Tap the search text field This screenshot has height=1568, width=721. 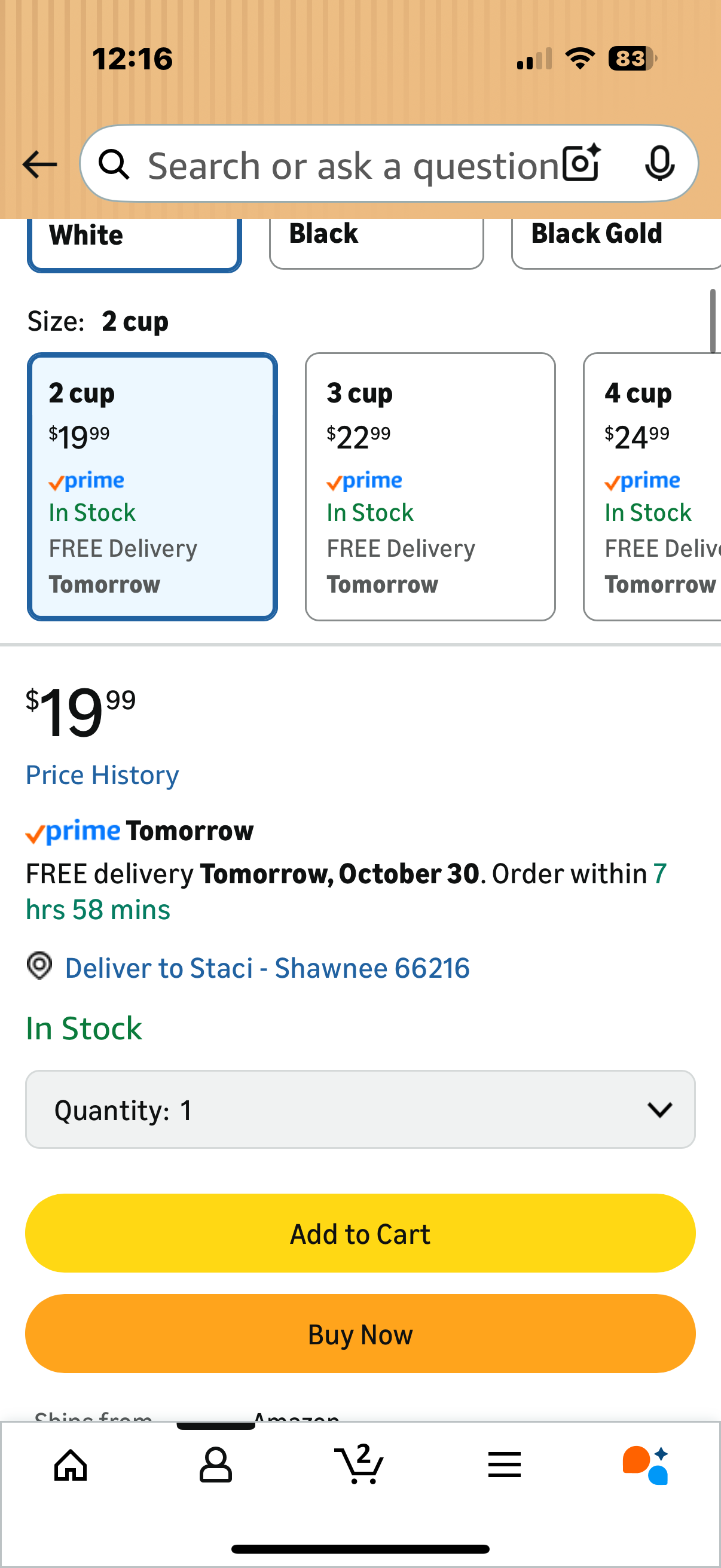coord(353,164)
